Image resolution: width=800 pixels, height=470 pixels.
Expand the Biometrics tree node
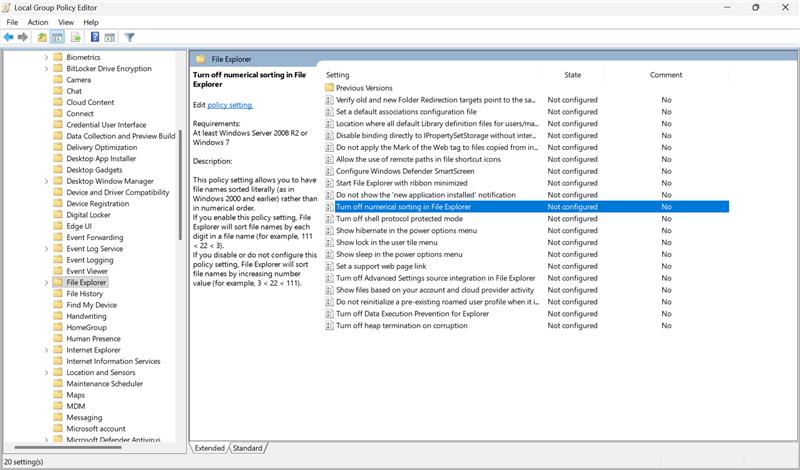pos(46,57)
